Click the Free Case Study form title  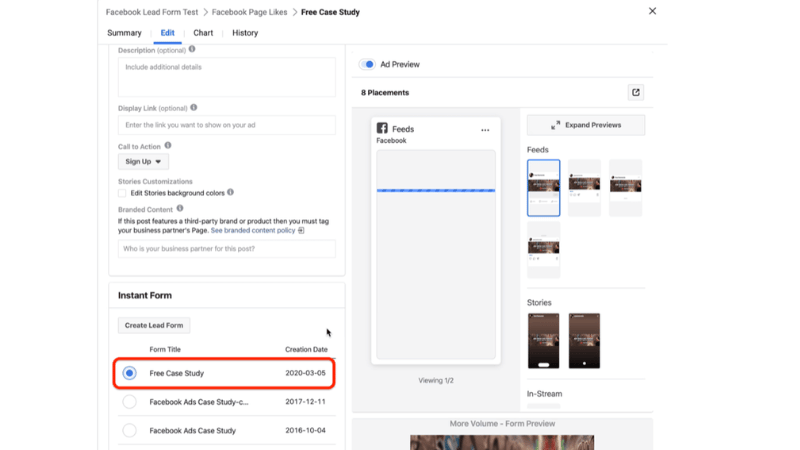[x=177, y=373]
